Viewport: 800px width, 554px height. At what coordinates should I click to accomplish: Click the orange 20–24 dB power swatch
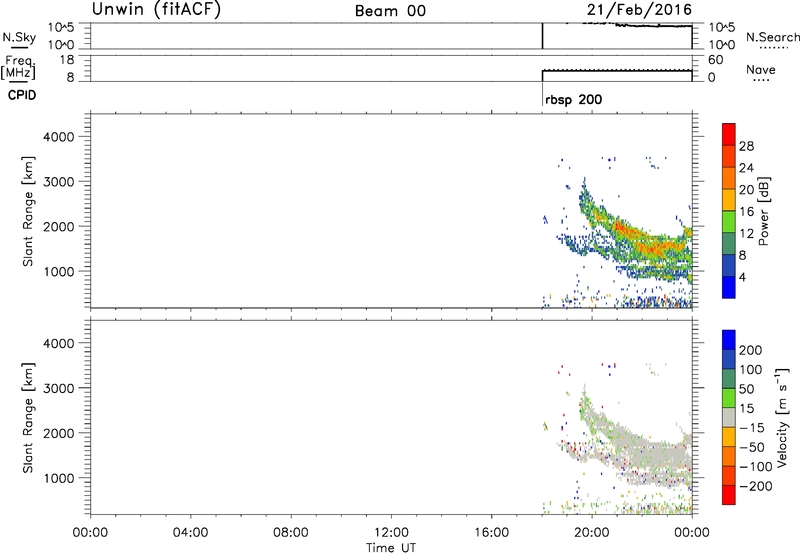(729, 177)
